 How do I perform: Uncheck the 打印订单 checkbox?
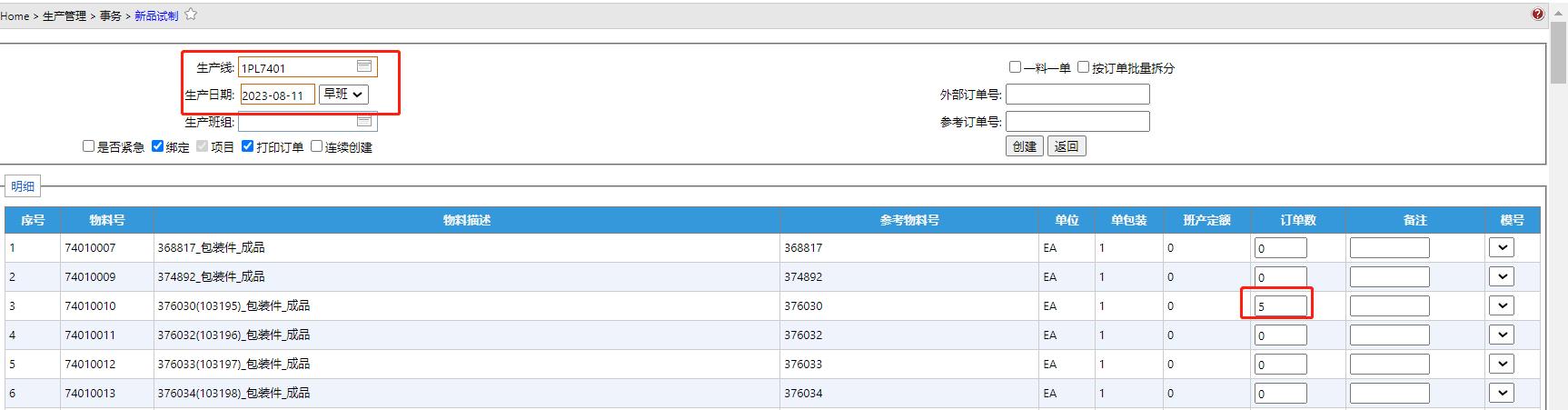(247, 146)
